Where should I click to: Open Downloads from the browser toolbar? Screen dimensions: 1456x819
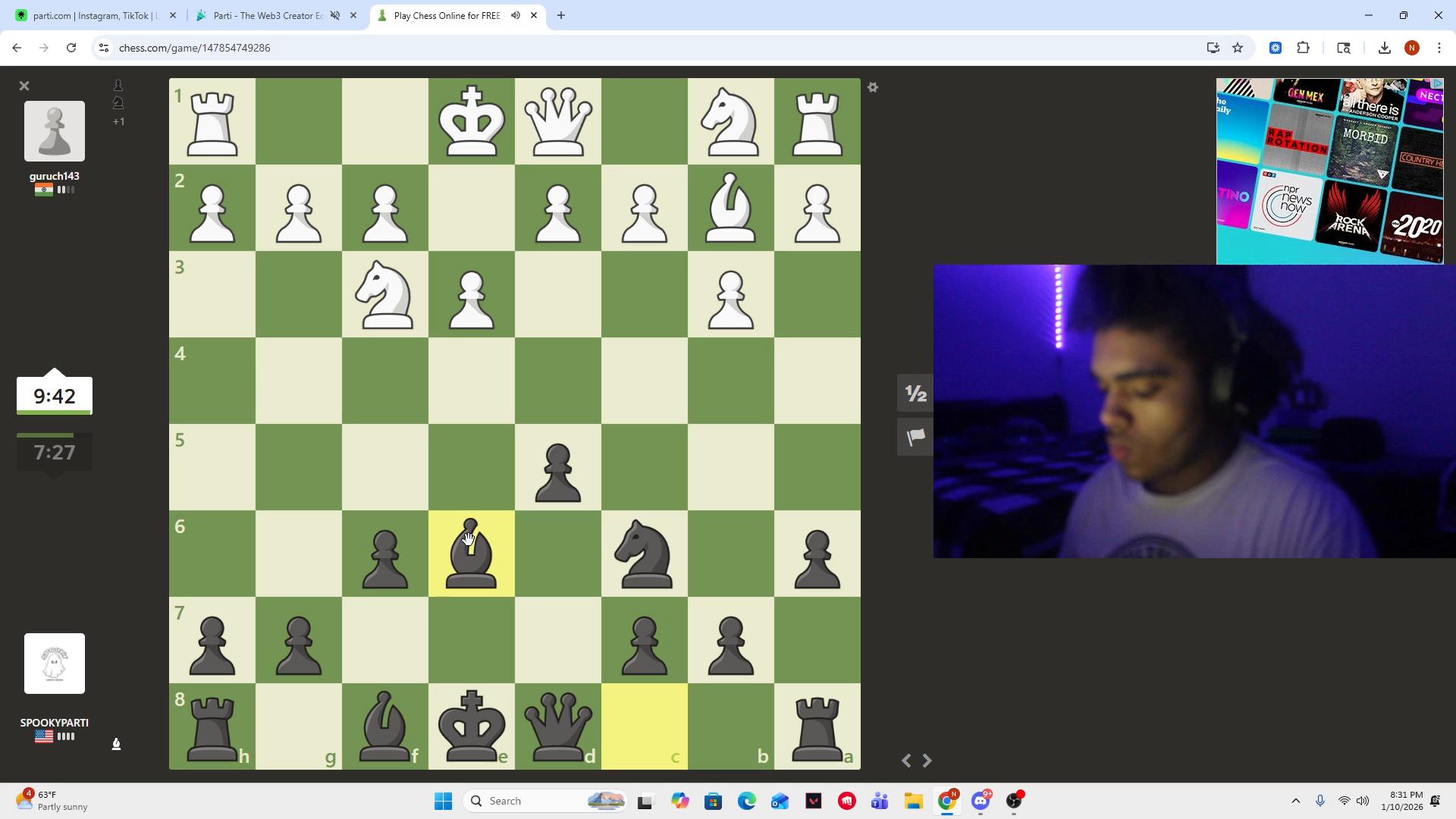[1384, 47]
